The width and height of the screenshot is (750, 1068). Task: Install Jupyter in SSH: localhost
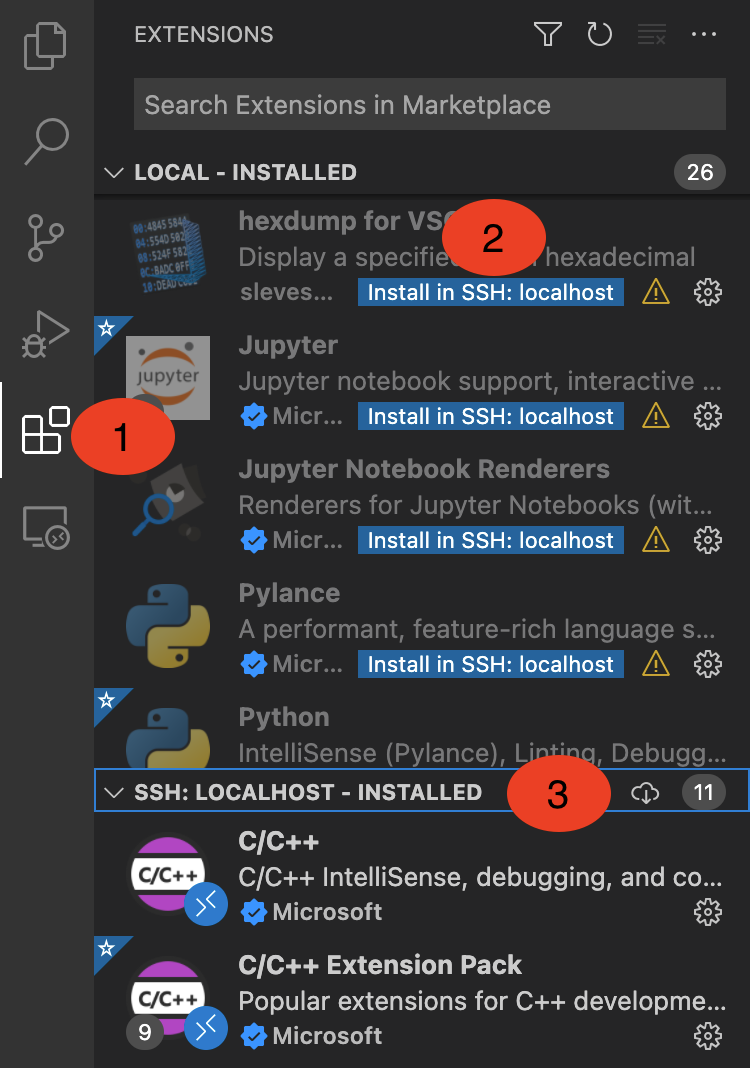click(490, 416)
